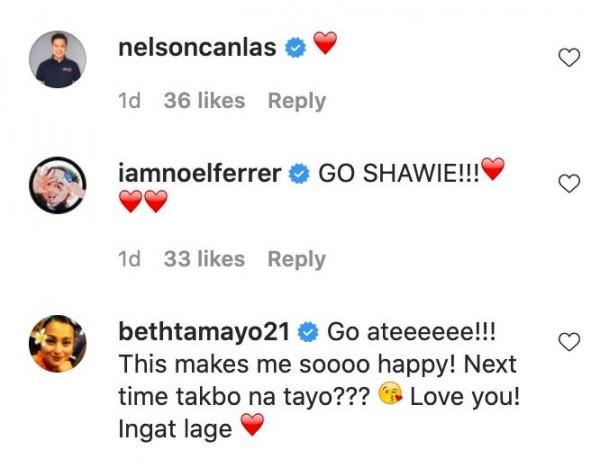Go to bethtamayo21's profile via username
This screenshot has width=600, height=468.
tap(206, 331)
